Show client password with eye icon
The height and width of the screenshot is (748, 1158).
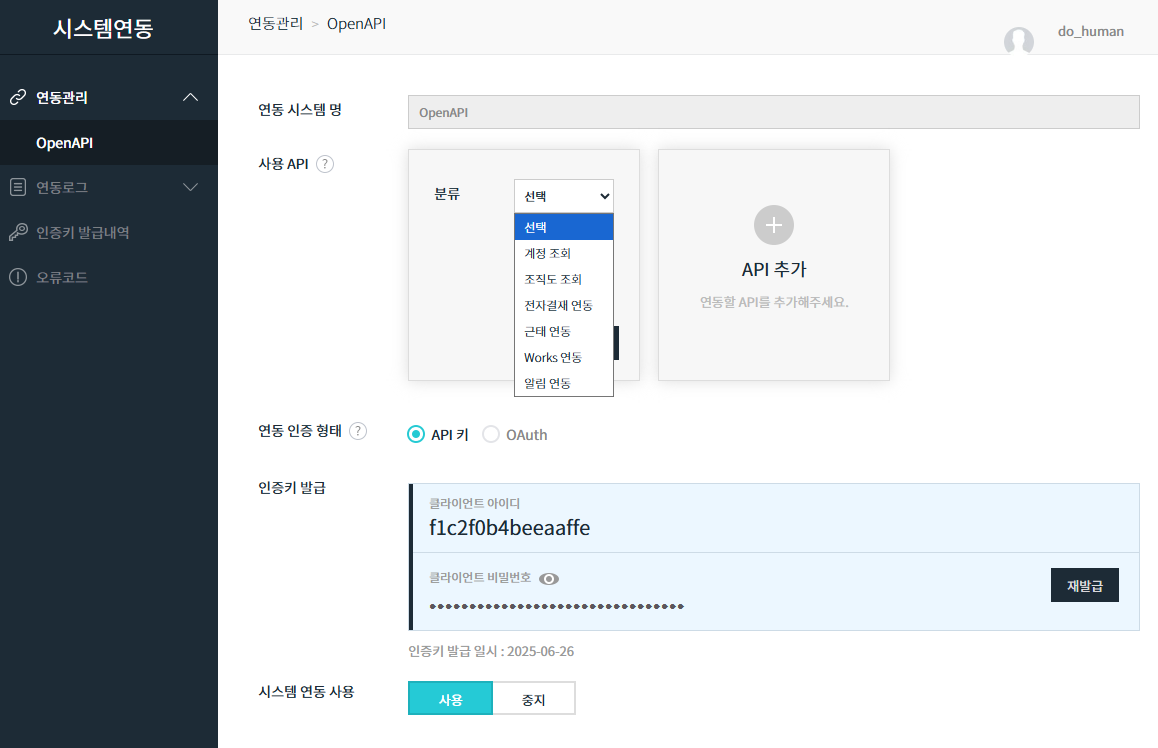click(x=549, y=579)
